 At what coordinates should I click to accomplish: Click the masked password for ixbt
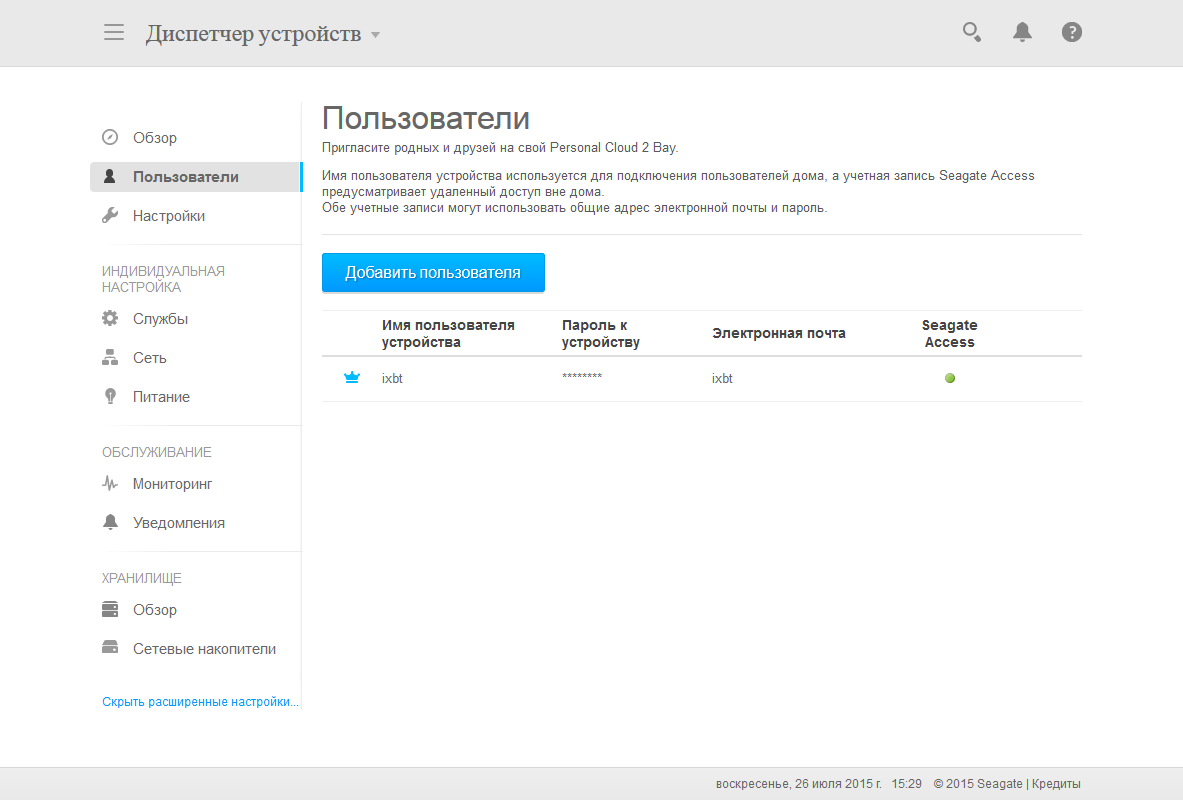click(x=582, y=377)
